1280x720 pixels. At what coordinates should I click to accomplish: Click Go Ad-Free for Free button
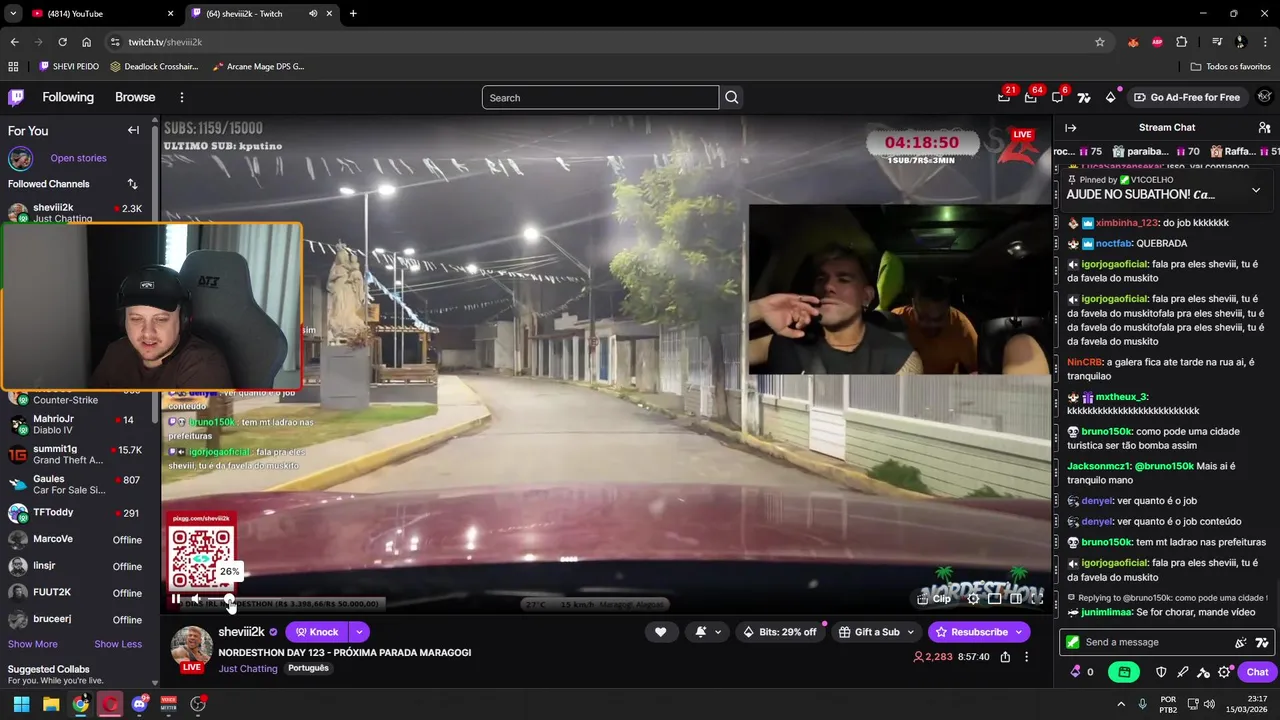[x=1187, y=97]
